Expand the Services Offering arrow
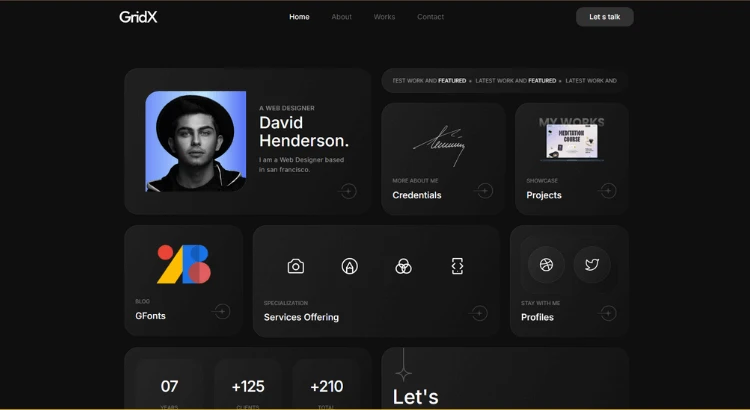750x410 pixels. [479, 313]
